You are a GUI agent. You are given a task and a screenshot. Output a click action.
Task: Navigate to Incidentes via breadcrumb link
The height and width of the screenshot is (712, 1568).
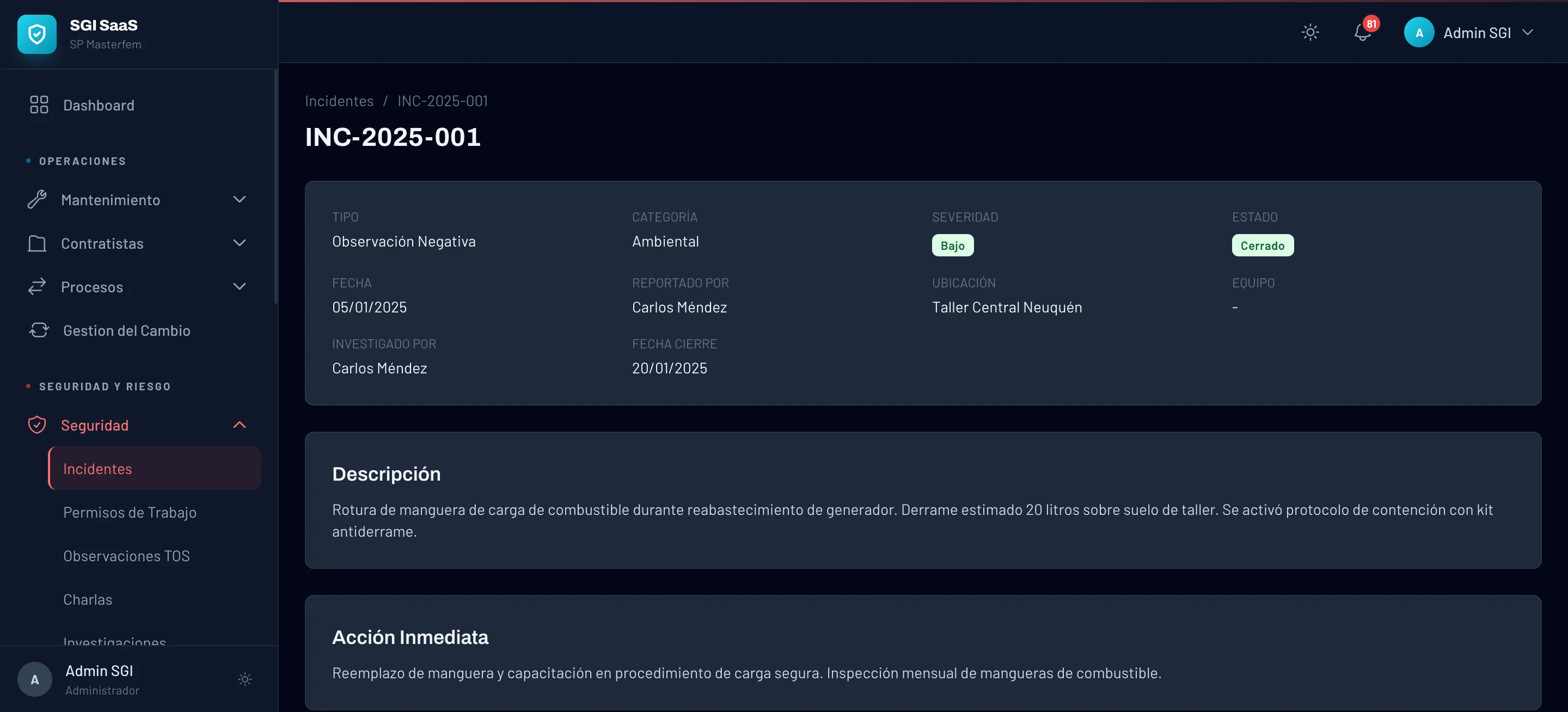[339, 100]
